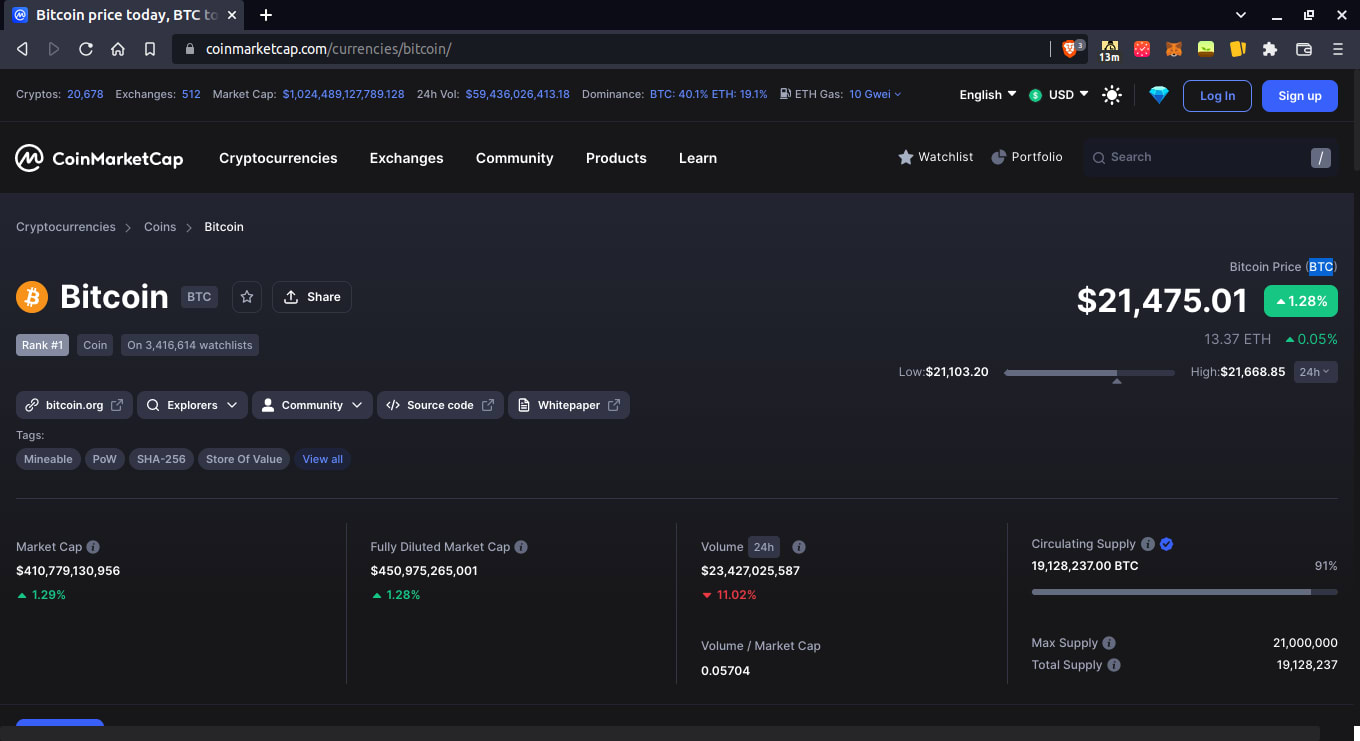
Task: Open the green sprout extension icon
Action: click(1206, 48)
